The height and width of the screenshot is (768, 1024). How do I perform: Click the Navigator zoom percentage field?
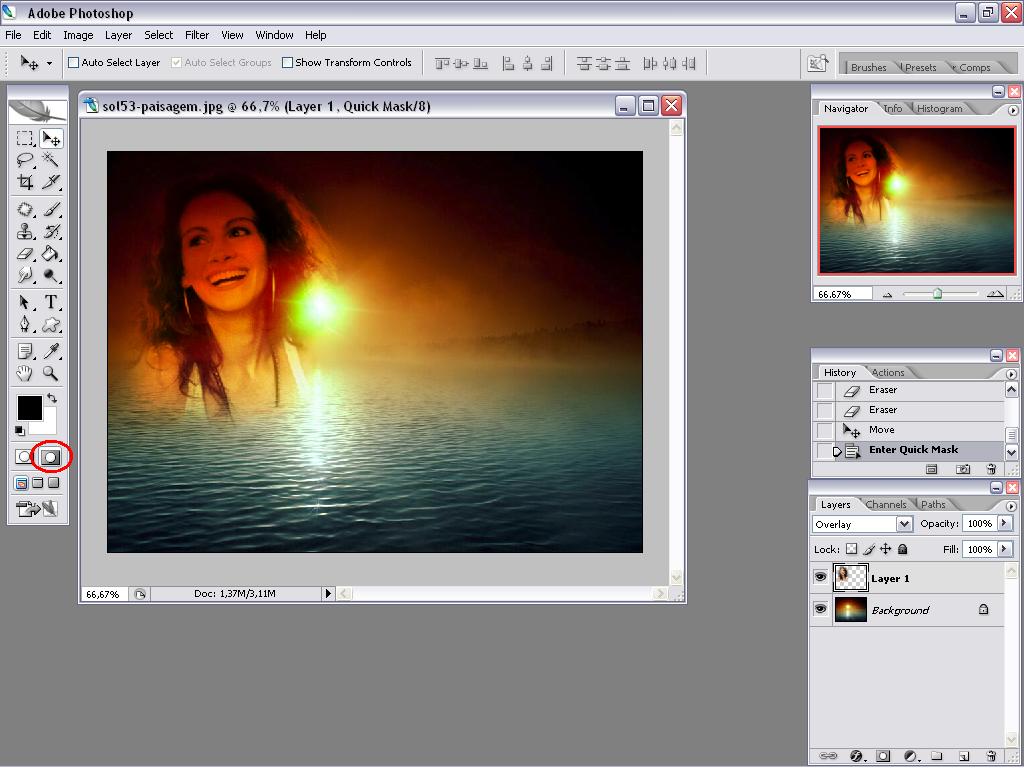(842, 294)
